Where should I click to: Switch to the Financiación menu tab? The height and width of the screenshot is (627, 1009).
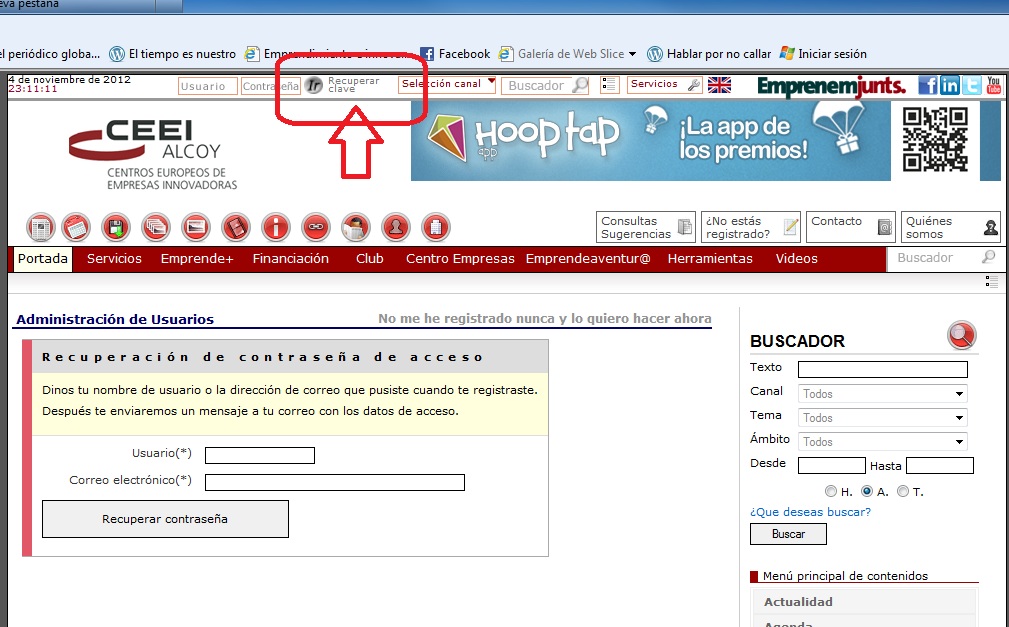[291, 258]
